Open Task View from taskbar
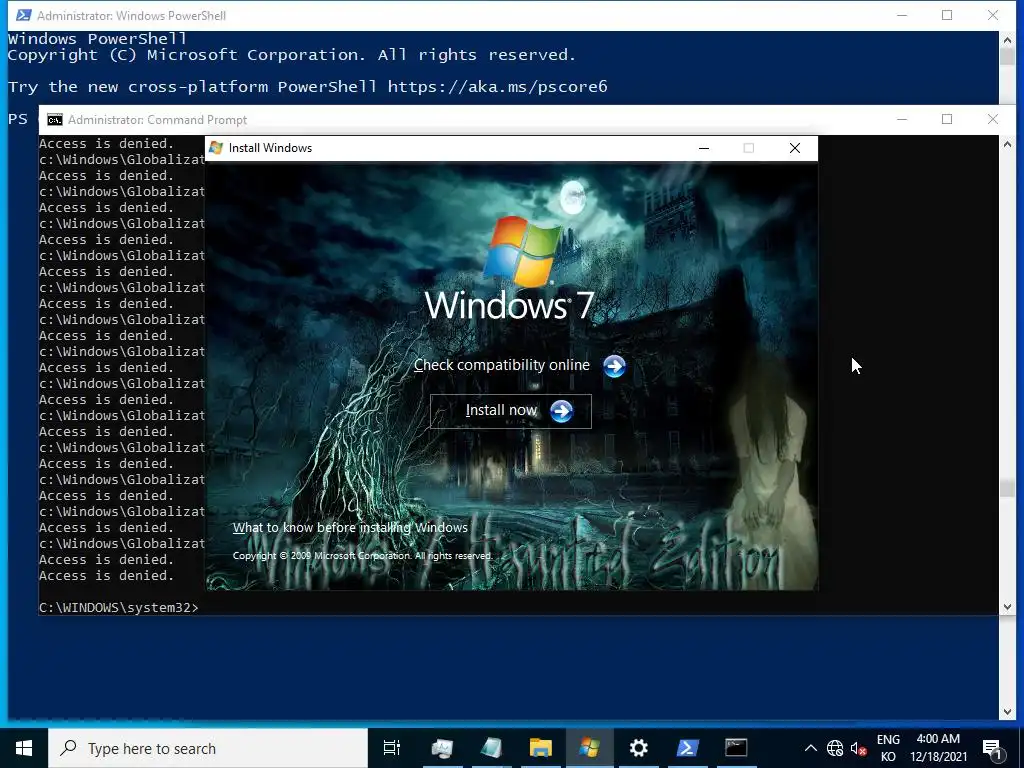The width and height of the screenshot is (1024, 768). click(392, 748)
